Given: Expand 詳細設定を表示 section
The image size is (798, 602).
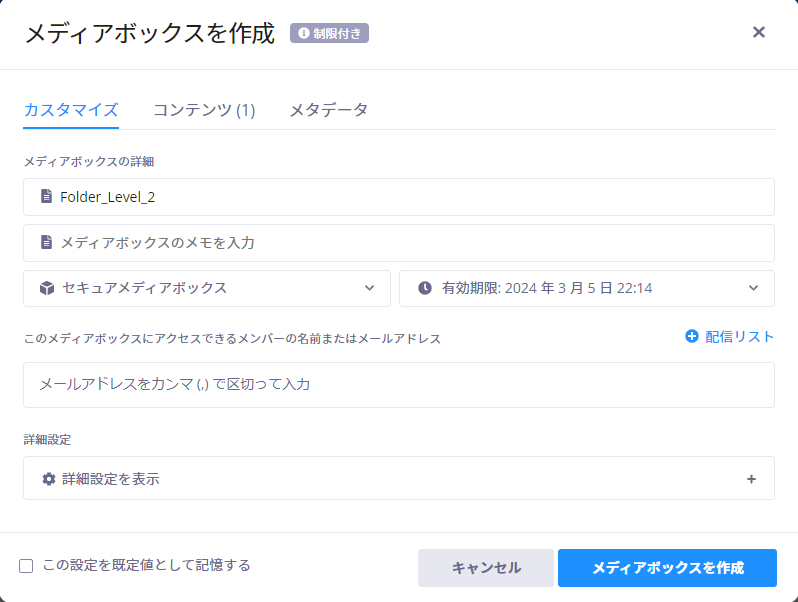Looking at the screenshot, I should (399, 478).
